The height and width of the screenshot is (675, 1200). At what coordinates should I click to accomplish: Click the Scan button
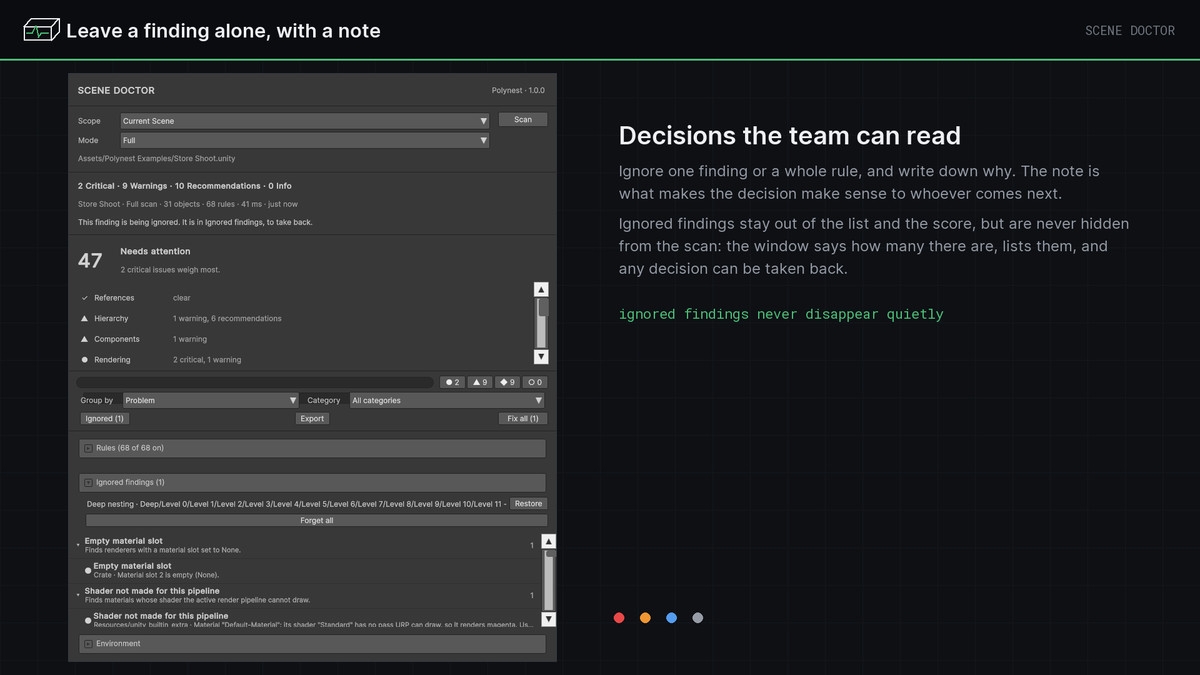[x=523, y=119]
